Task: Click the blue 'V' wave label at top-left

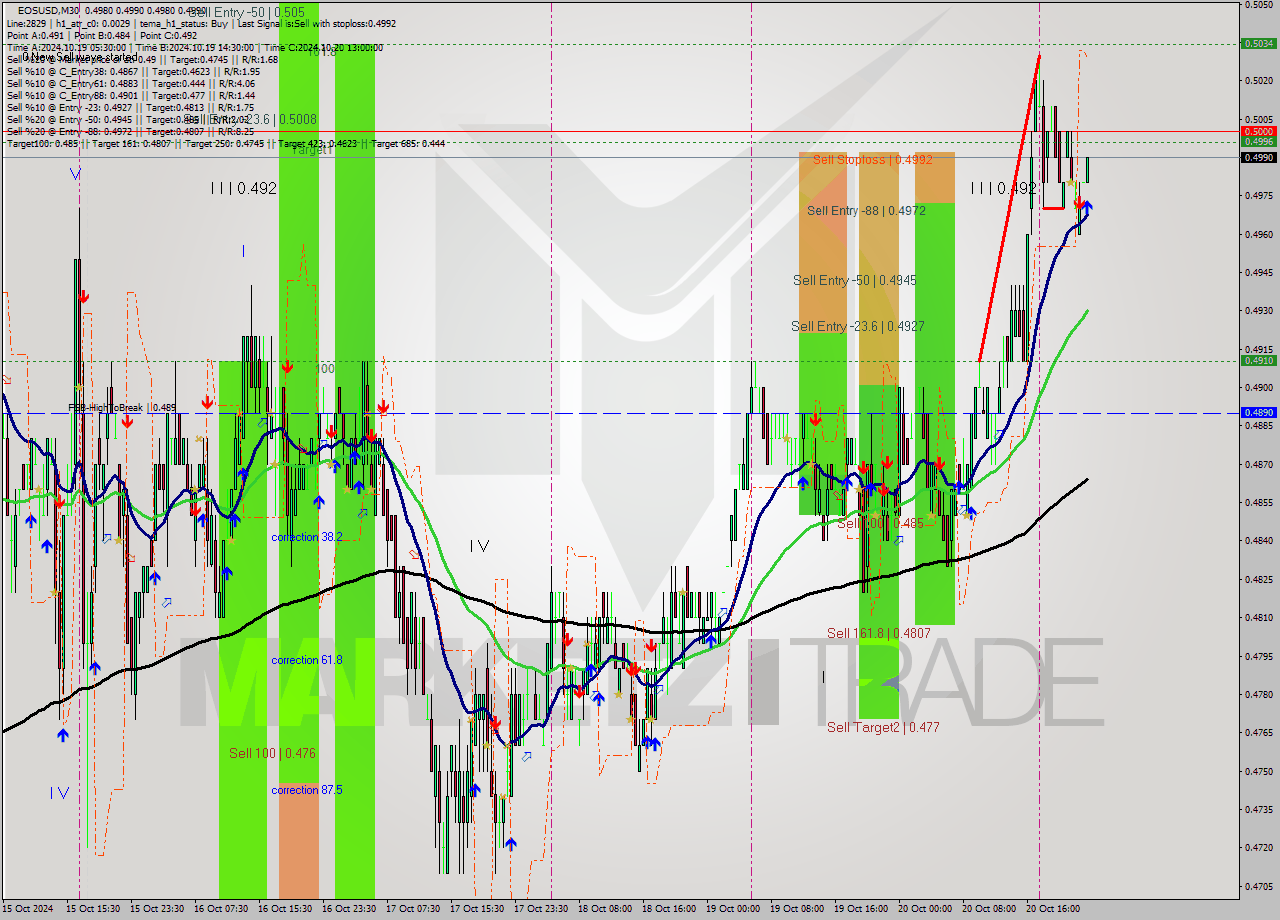Action: pos(77,174)
